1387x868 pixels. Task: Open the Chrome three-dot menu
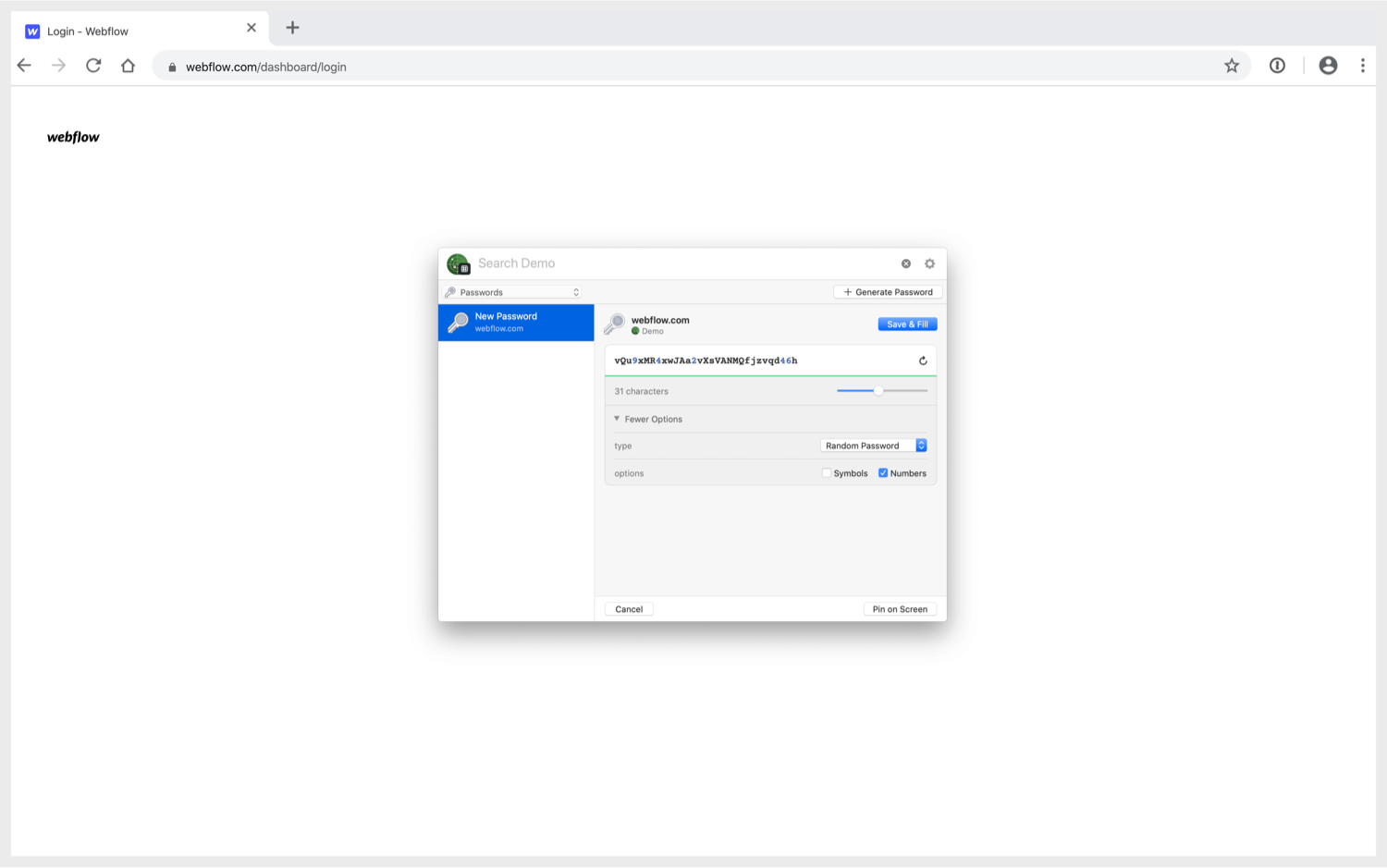click(x=1362, y=66)
